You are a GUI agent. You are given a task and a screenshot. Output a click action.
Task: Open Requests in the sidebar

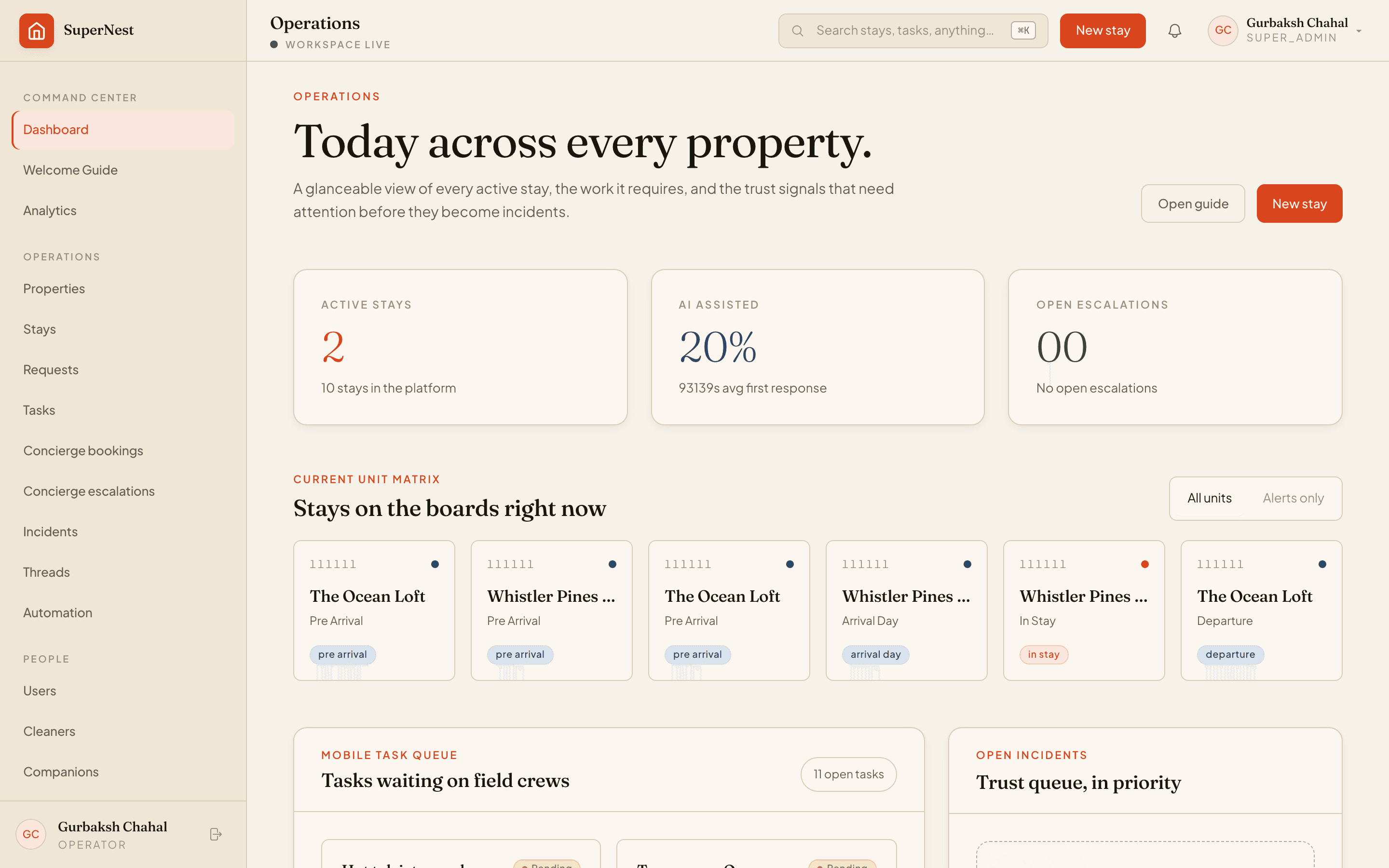click(123, 370)
